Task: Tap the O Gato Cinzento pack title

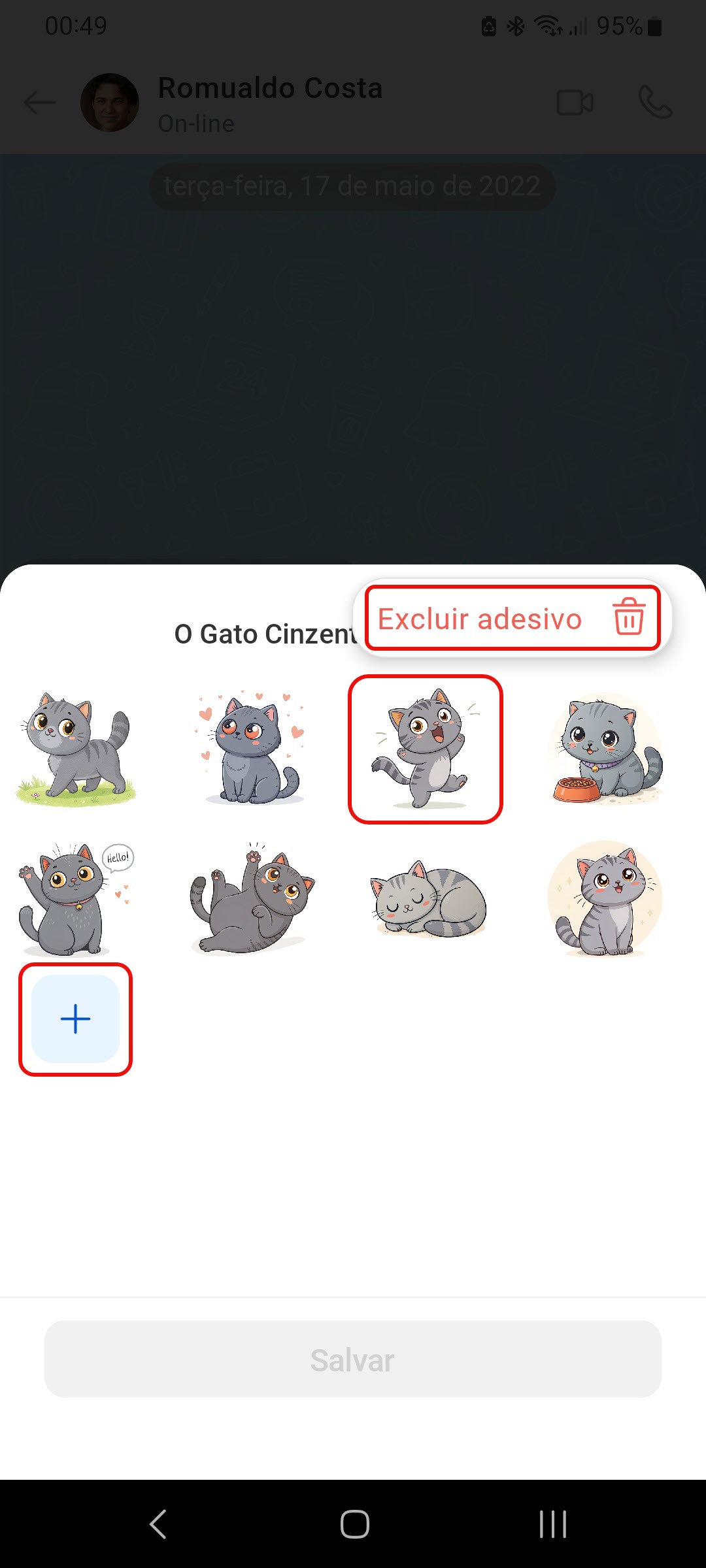Action: pyautogui.click(x=266, y=634)
